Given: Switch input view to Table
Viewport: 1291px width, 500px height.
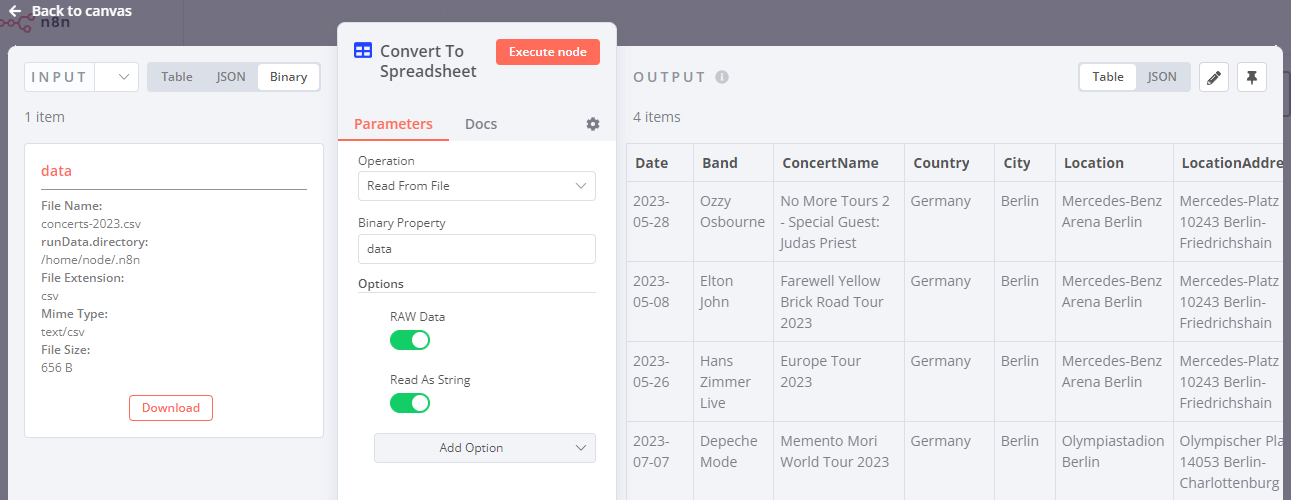Looking at the screenshot, I should coord(177,77).
